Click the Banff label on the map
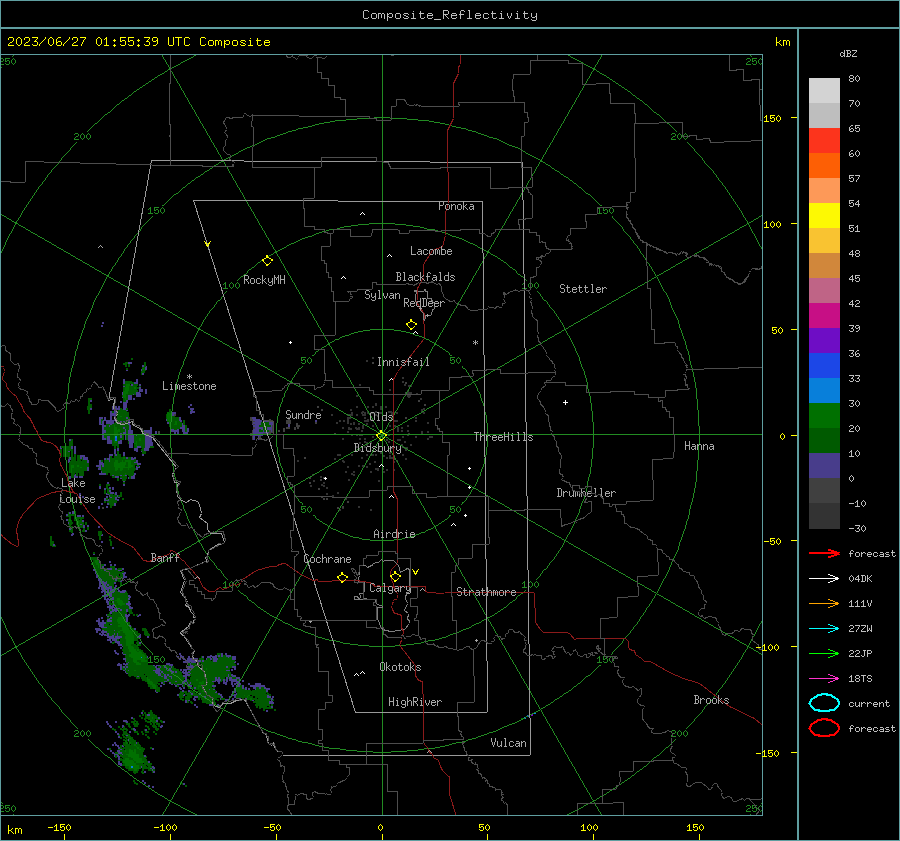900x841 pixels. click(165, 558)
